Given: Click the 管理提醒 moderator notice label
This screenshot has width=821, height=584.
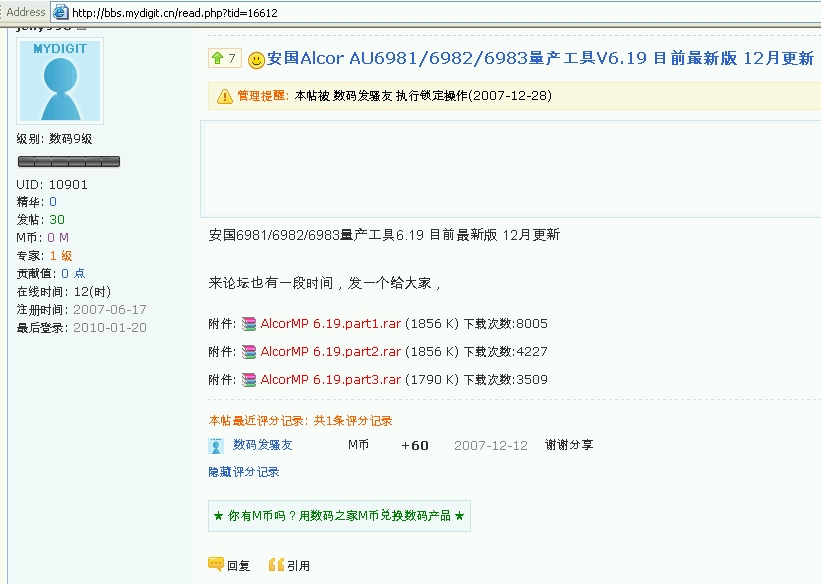Looking at the screenshot, I should [x=263, y=95].
